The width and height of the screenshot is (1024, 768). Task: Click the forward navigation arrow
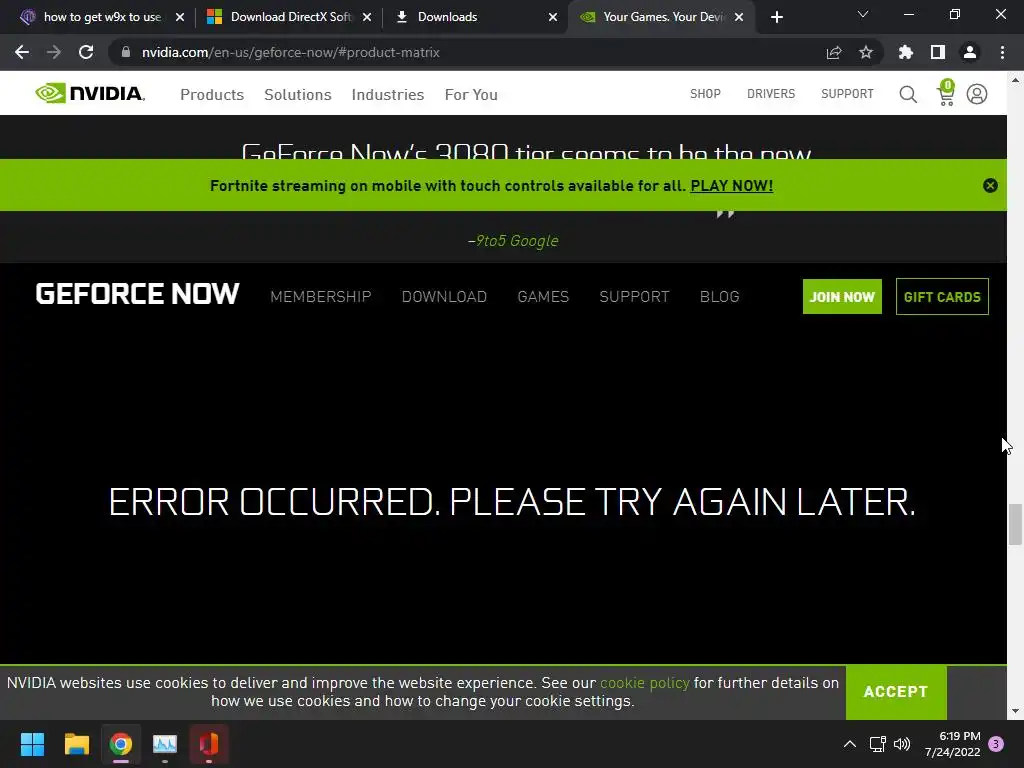(54, 52)
